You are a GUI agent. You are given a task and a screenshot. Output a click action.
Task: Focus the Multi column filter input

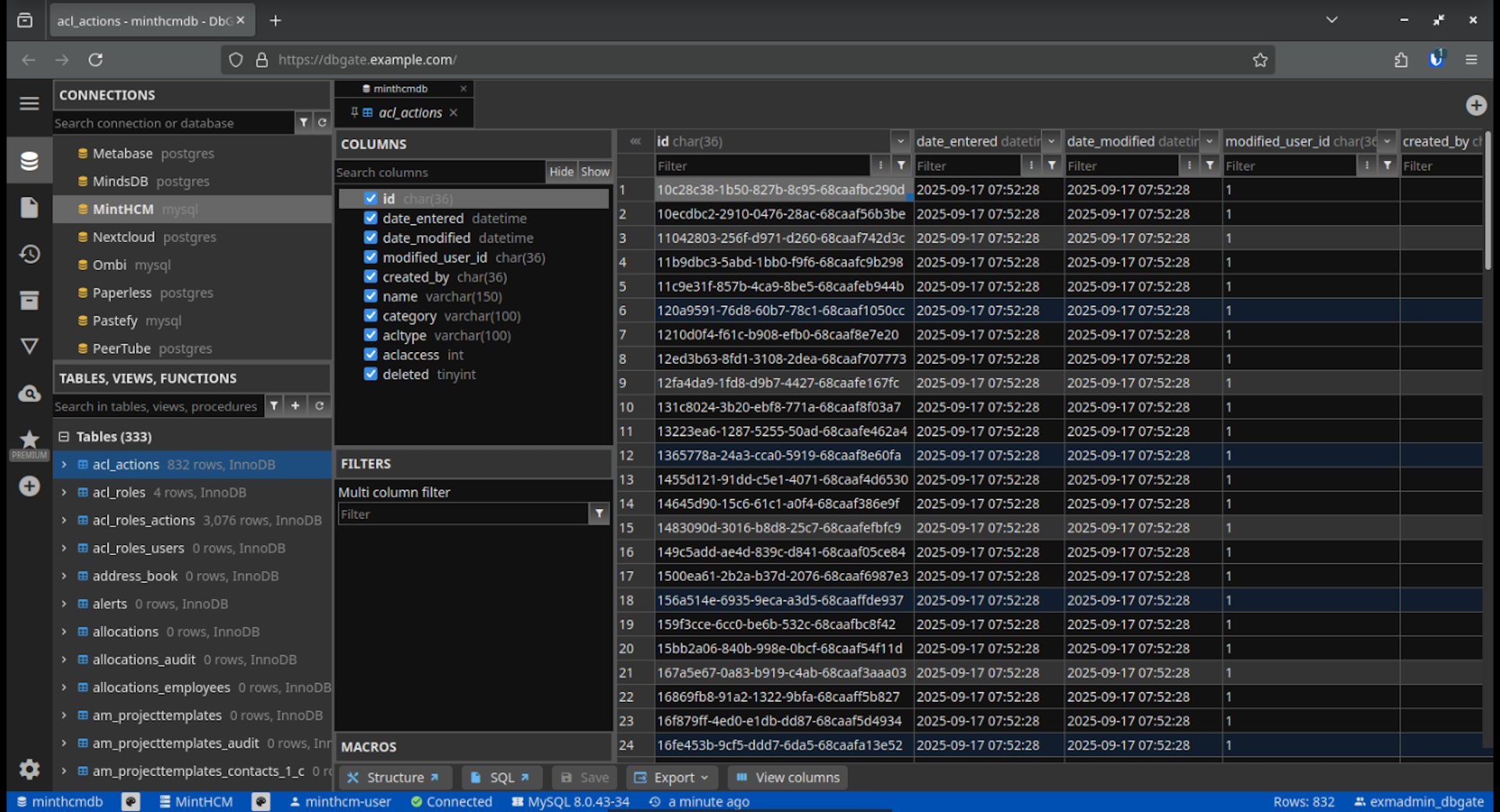[462, 514]
